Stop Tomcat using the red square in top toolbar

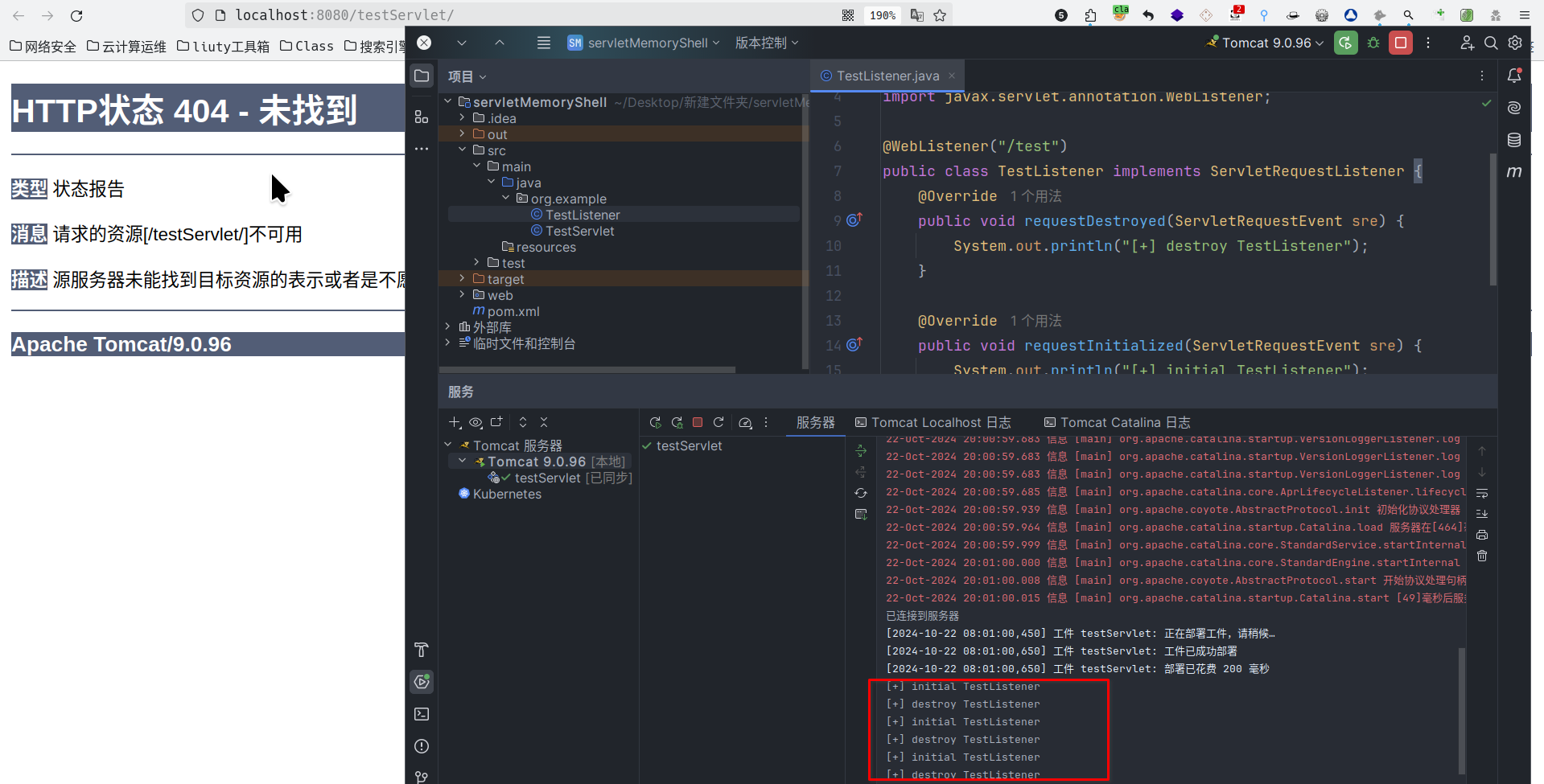tap(1401, 43)
